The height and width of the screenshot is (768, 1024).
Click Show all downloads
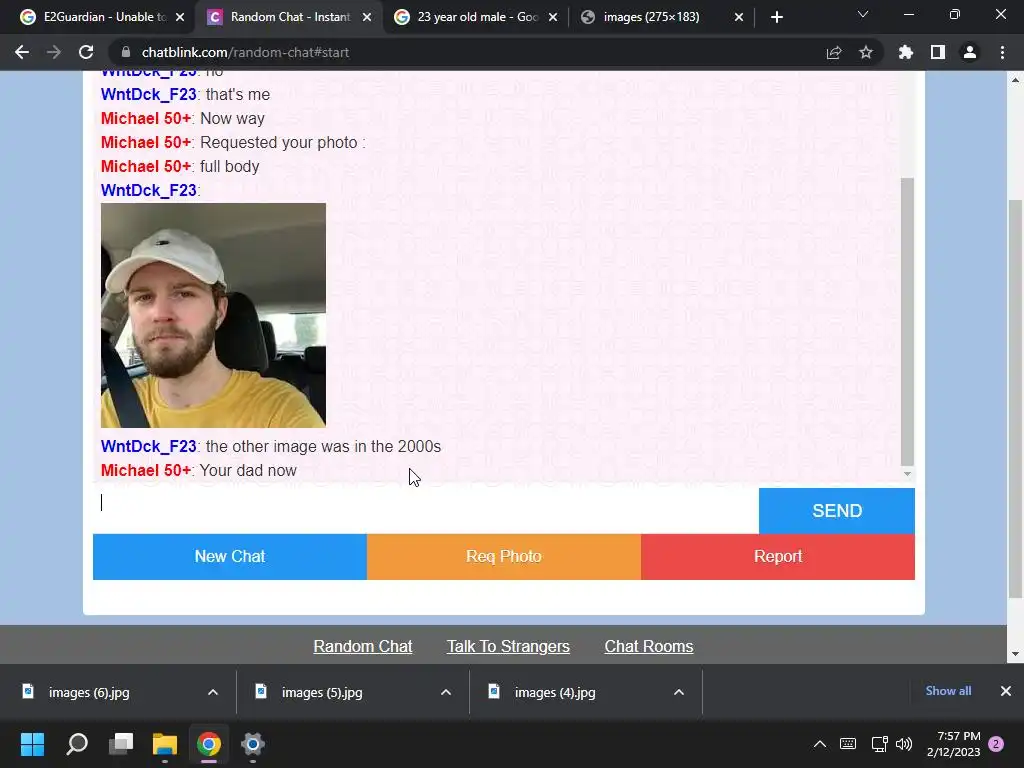948,691
